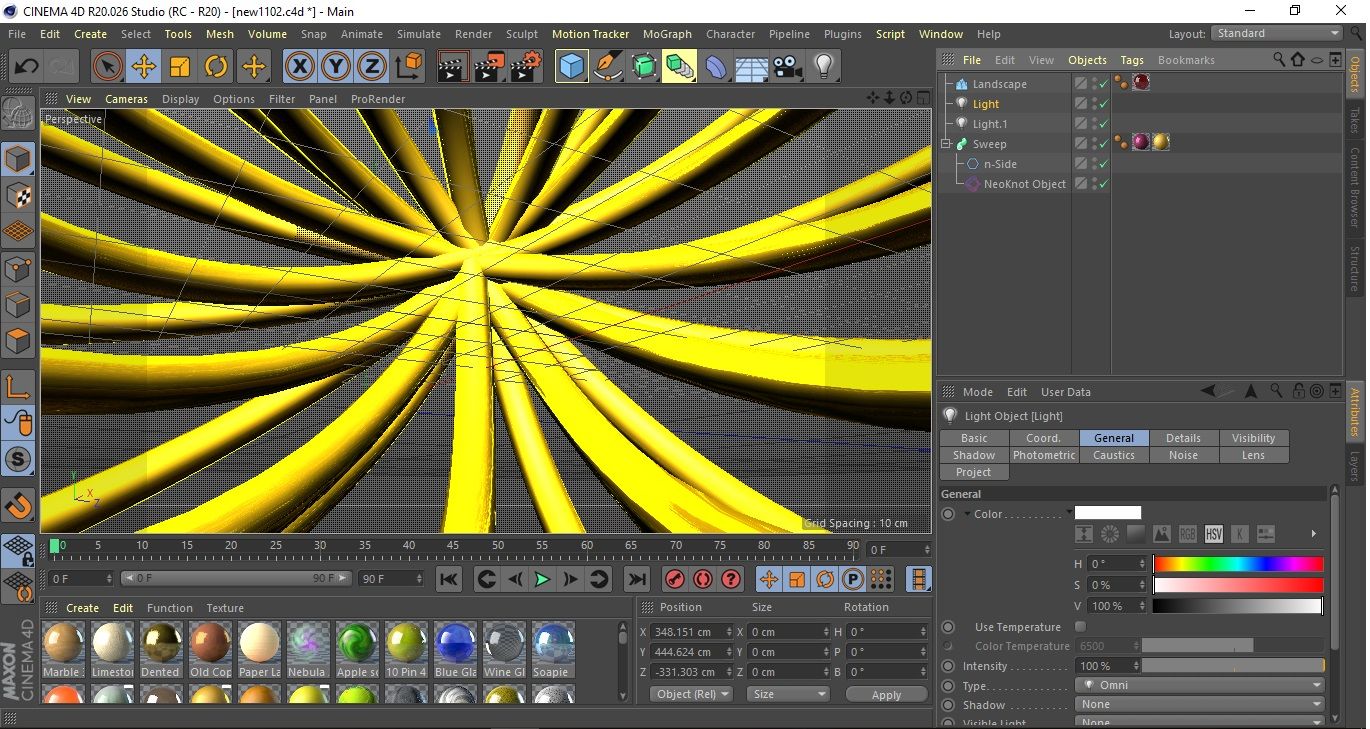Click the Coordinate System icon

[x=409, y=67]
